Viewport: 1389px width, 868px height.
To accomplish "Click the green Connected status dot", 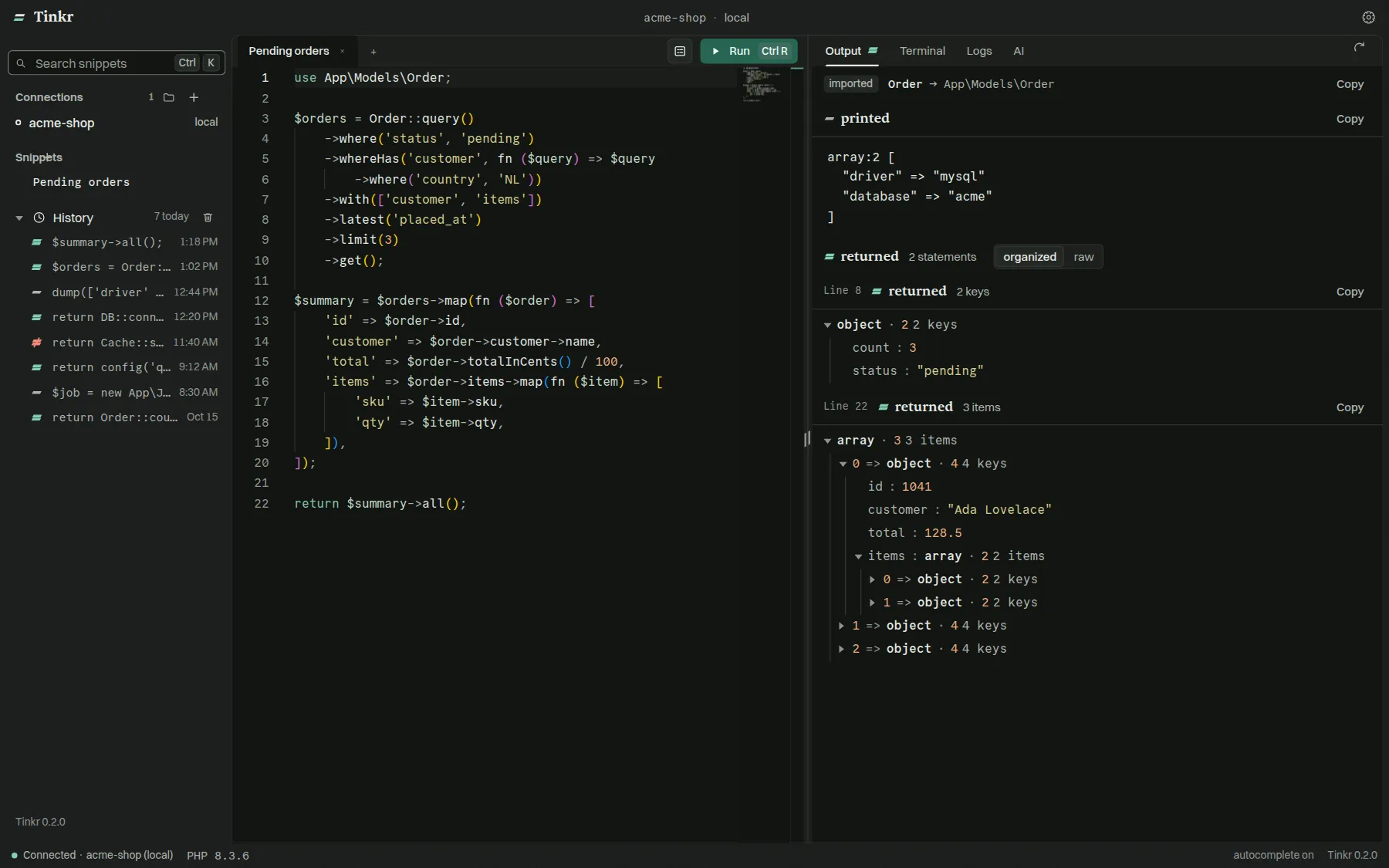I will pos(15,855).
